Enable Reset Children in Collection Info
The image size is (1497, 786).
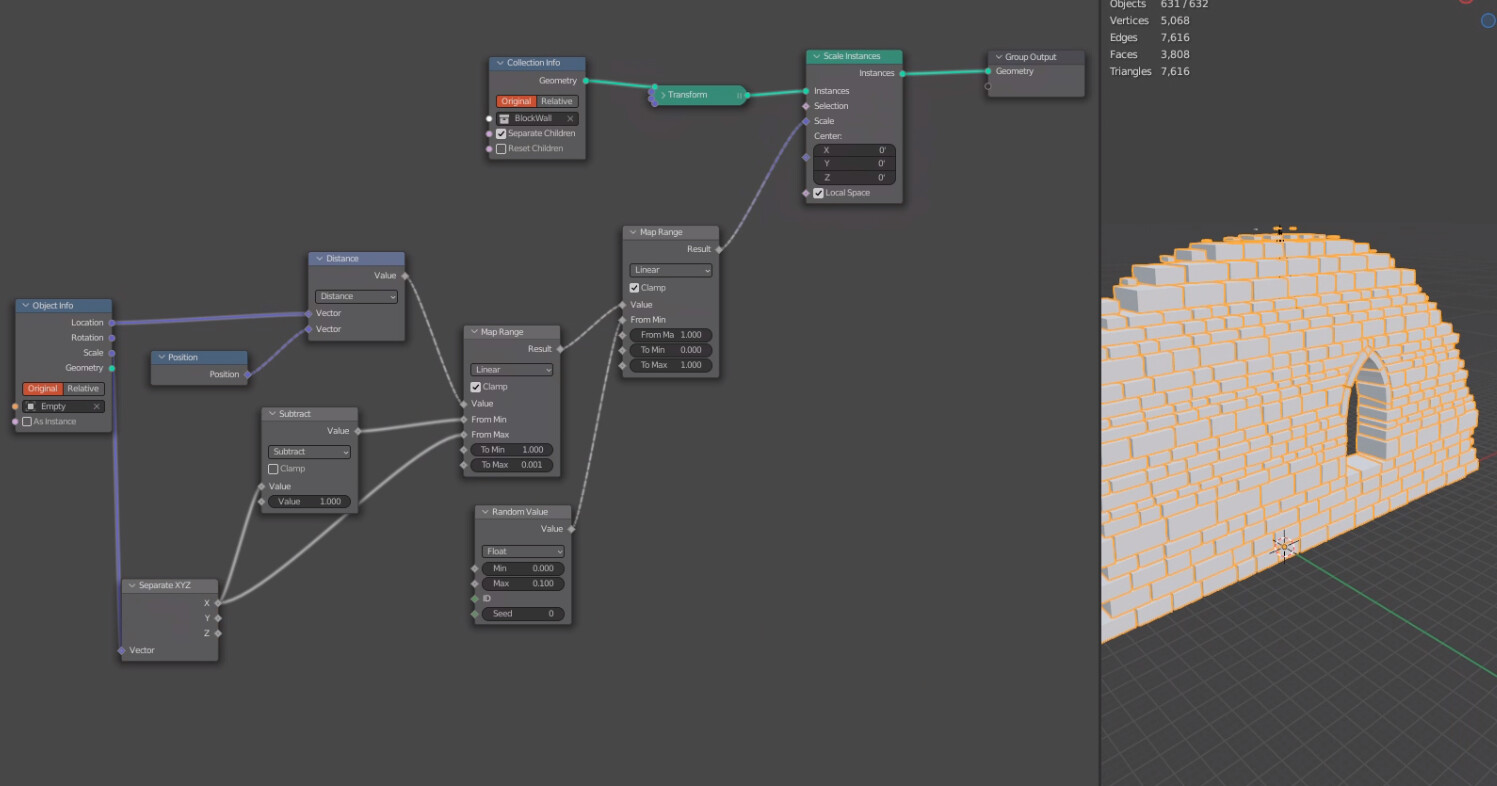(501, 149)
